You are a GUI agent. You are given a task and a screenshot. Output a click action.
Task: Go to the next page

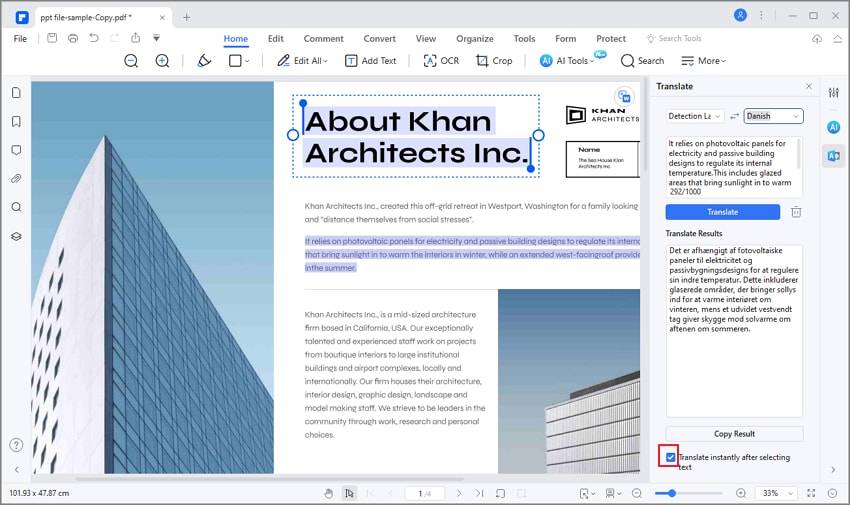coord(459,493)
